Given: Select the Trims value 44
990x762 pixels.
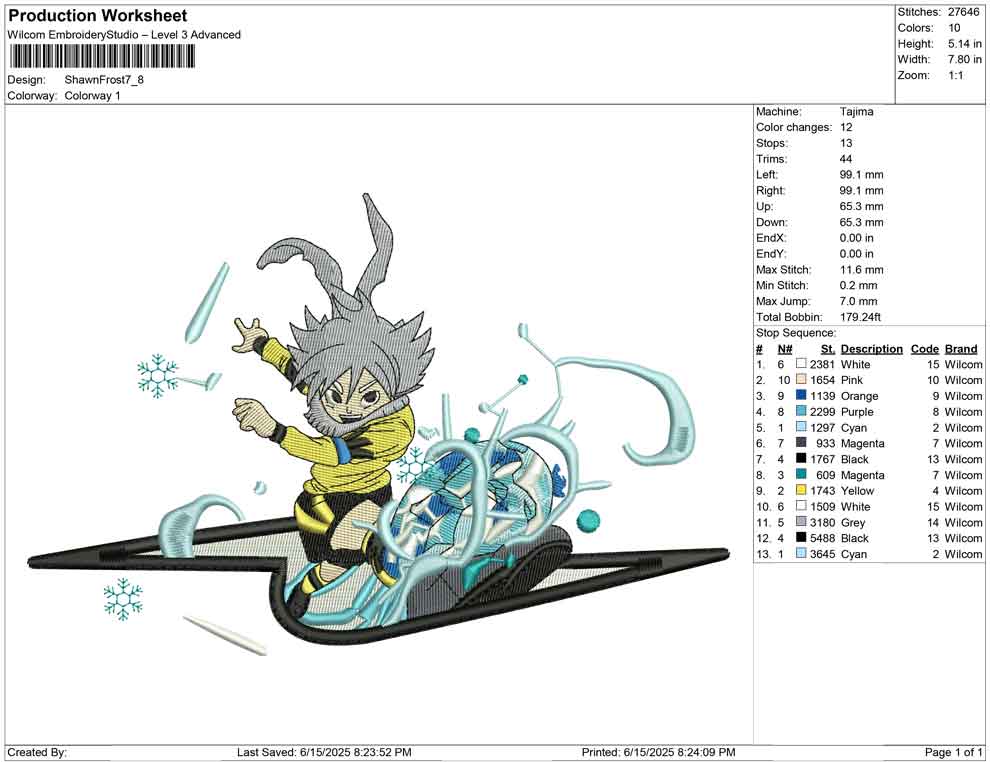Looking at the screenshot, I should pyautogui.click(x=846, y=158).
